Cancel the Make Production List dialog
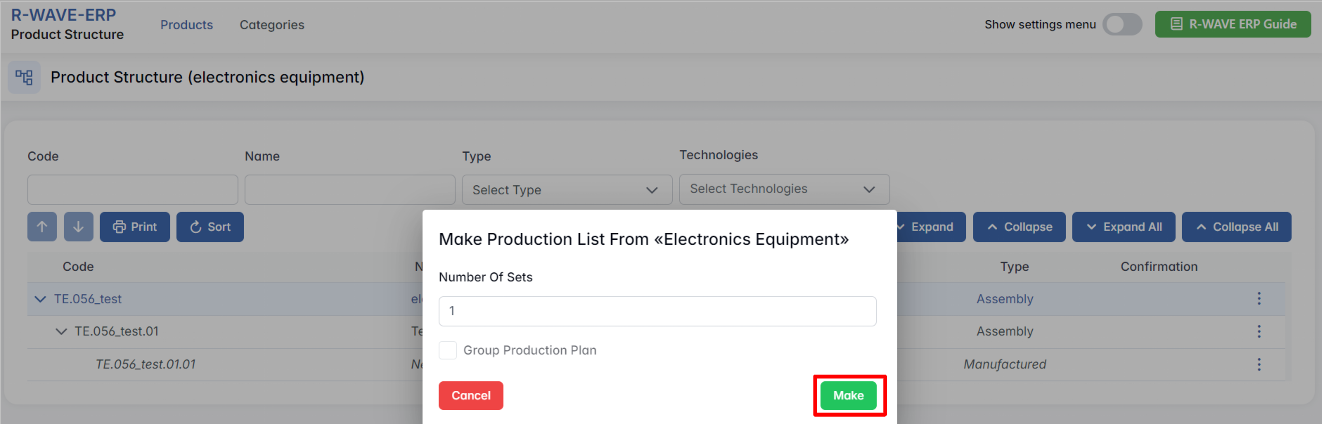The width and height of the screenshot is (1322, 424). click(470, 396)
